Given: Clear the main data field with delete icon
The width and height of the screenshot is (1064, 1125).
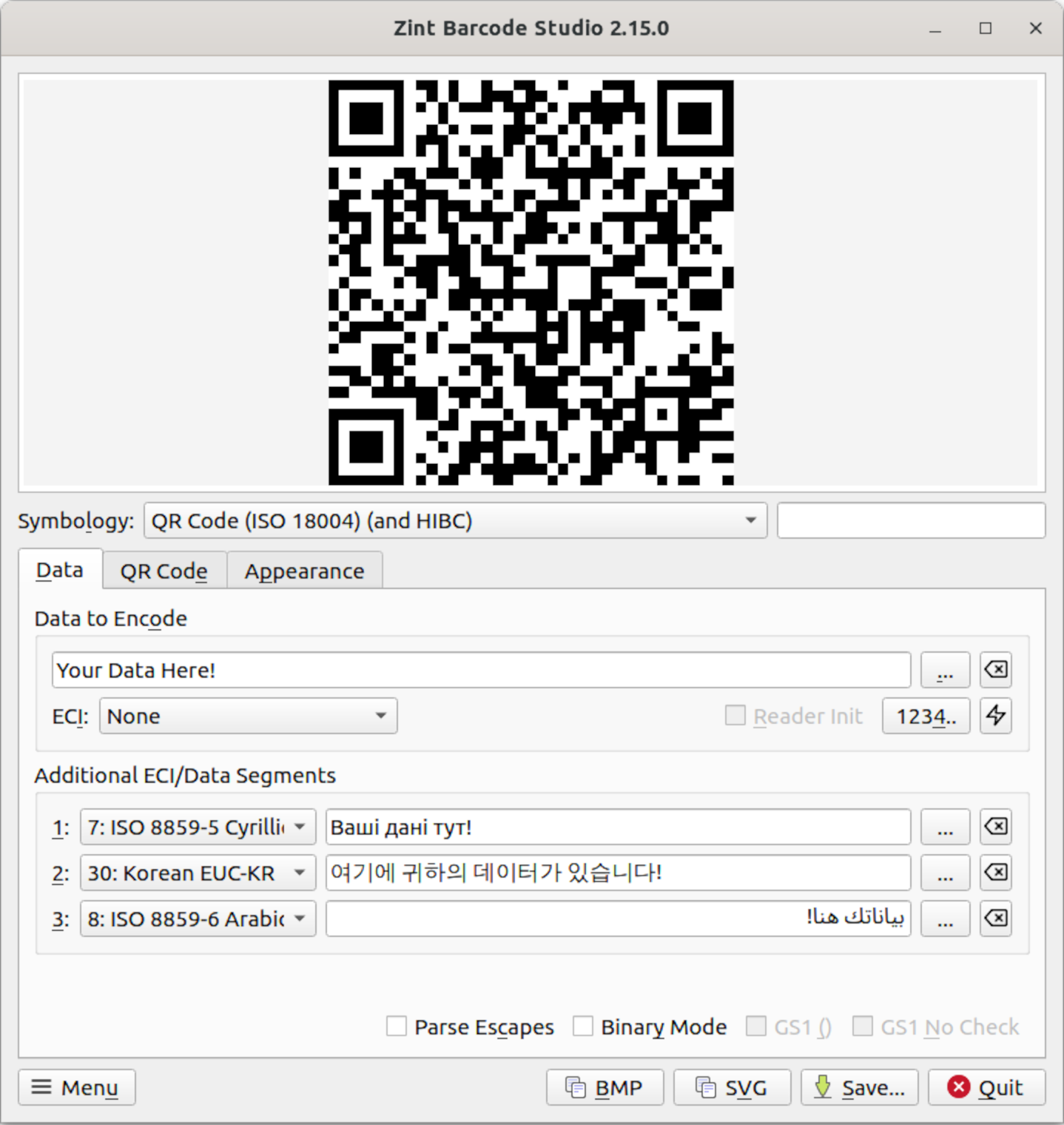Looking at the screenshot, I should pos(995,670).
